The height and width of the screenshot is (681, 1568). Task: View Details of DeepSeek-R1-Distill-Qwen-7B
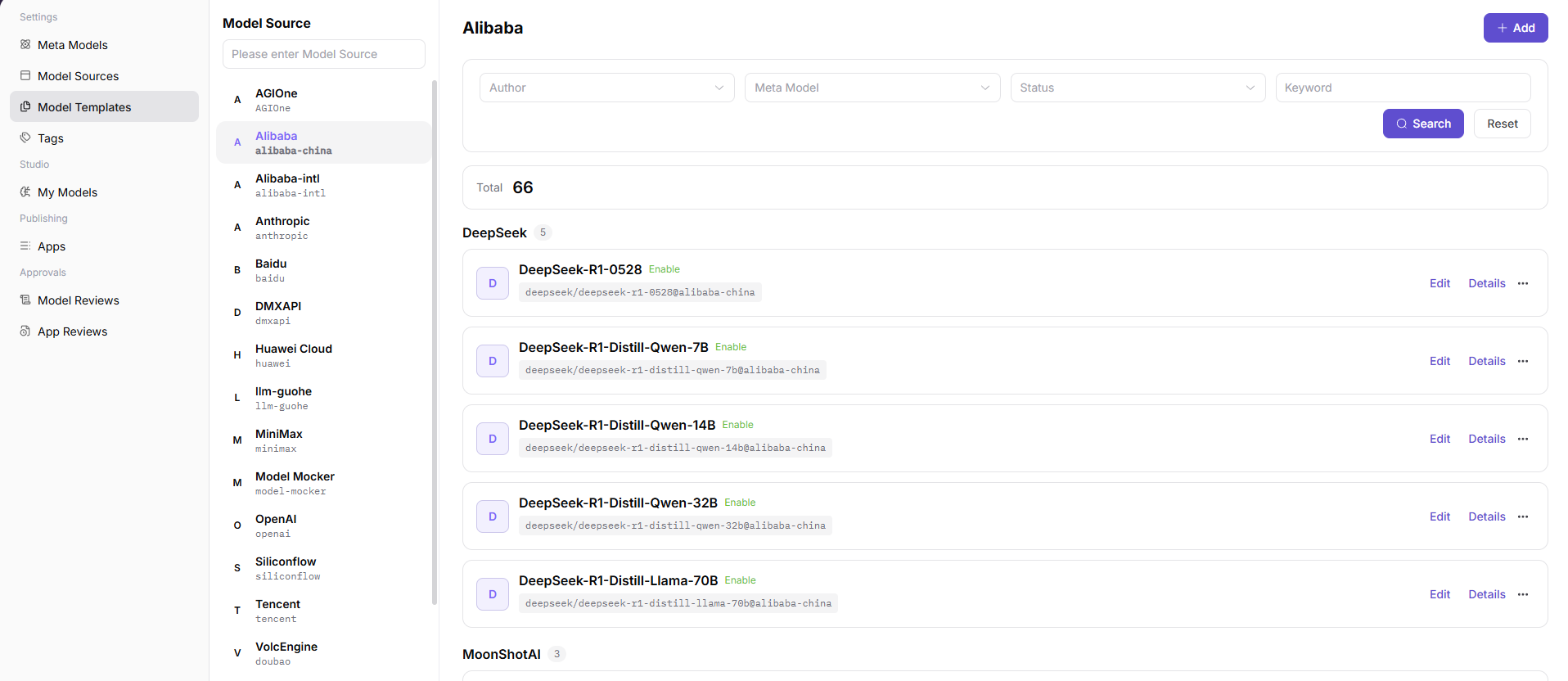point(1487,361)
